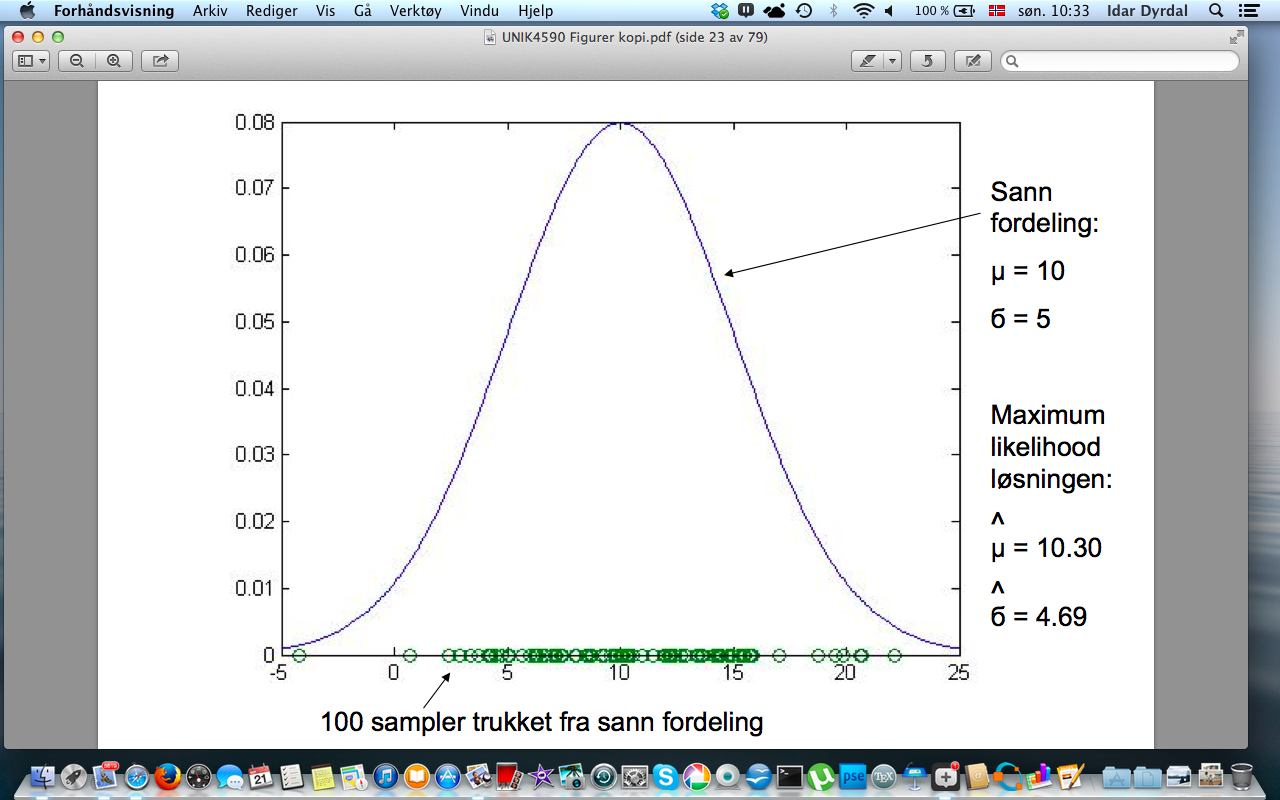Click the 'Maximum likelihood løsningen:' text
This screenshot has height=800, width=1280.
tap(1051, 447)
